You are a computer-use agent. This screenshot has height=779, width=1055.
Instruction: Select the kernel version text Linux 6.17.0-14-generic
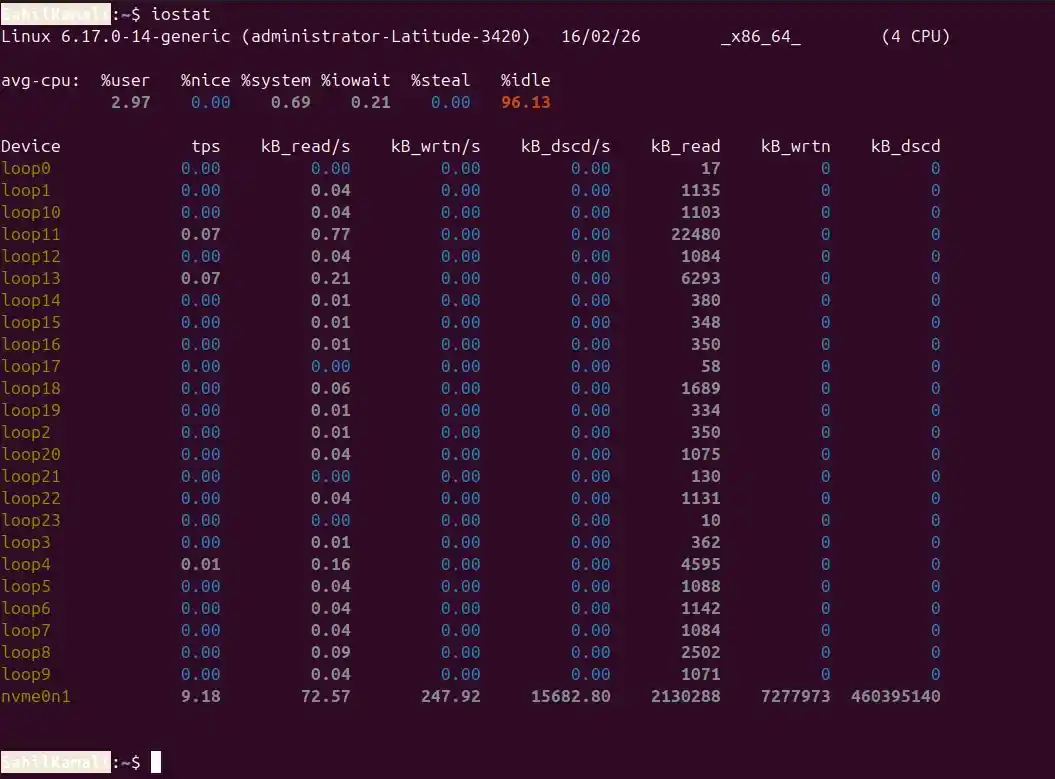116,36
